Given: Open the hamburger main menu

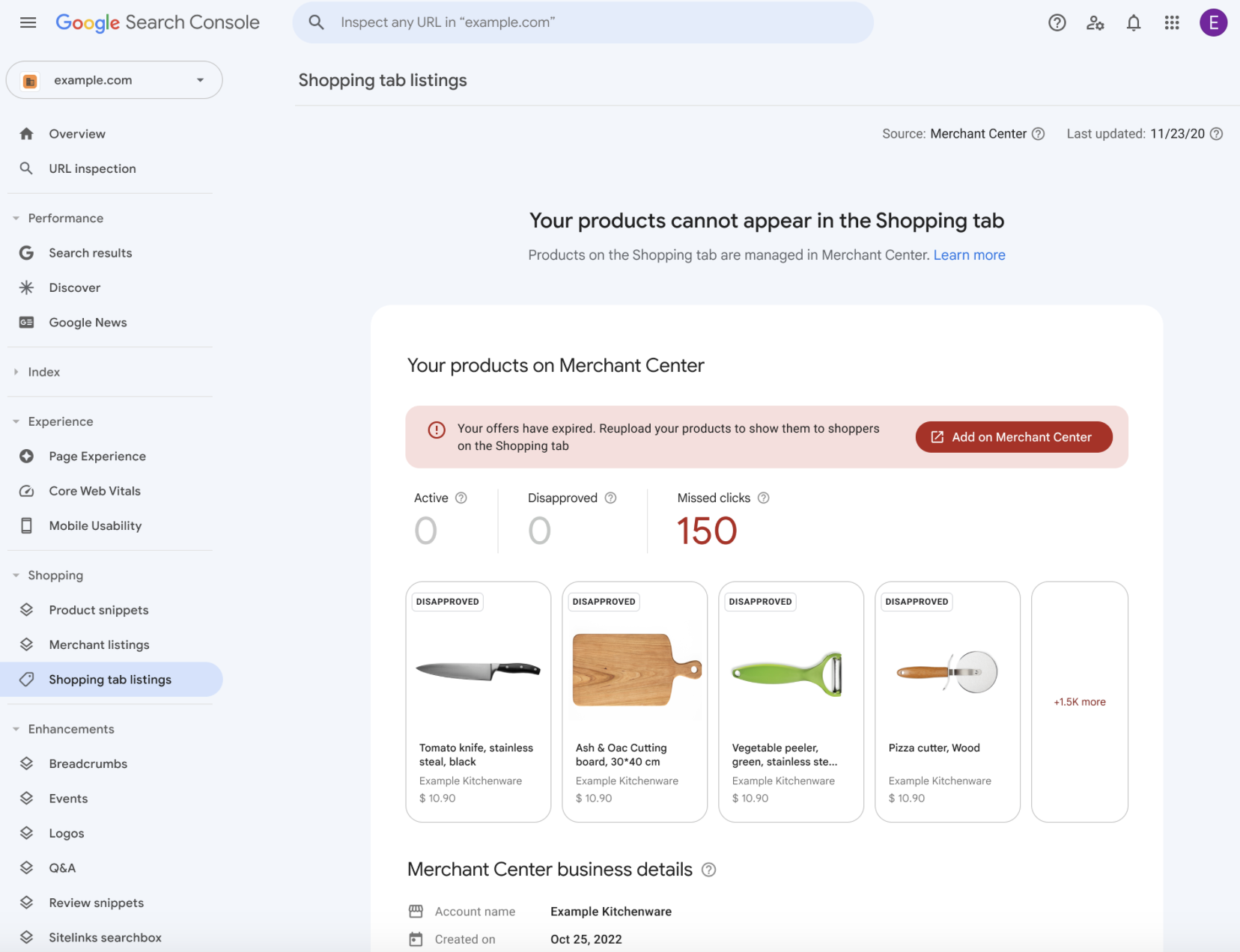Looking at the screenshot, I should pyautogui.click(x=28, y=22).
